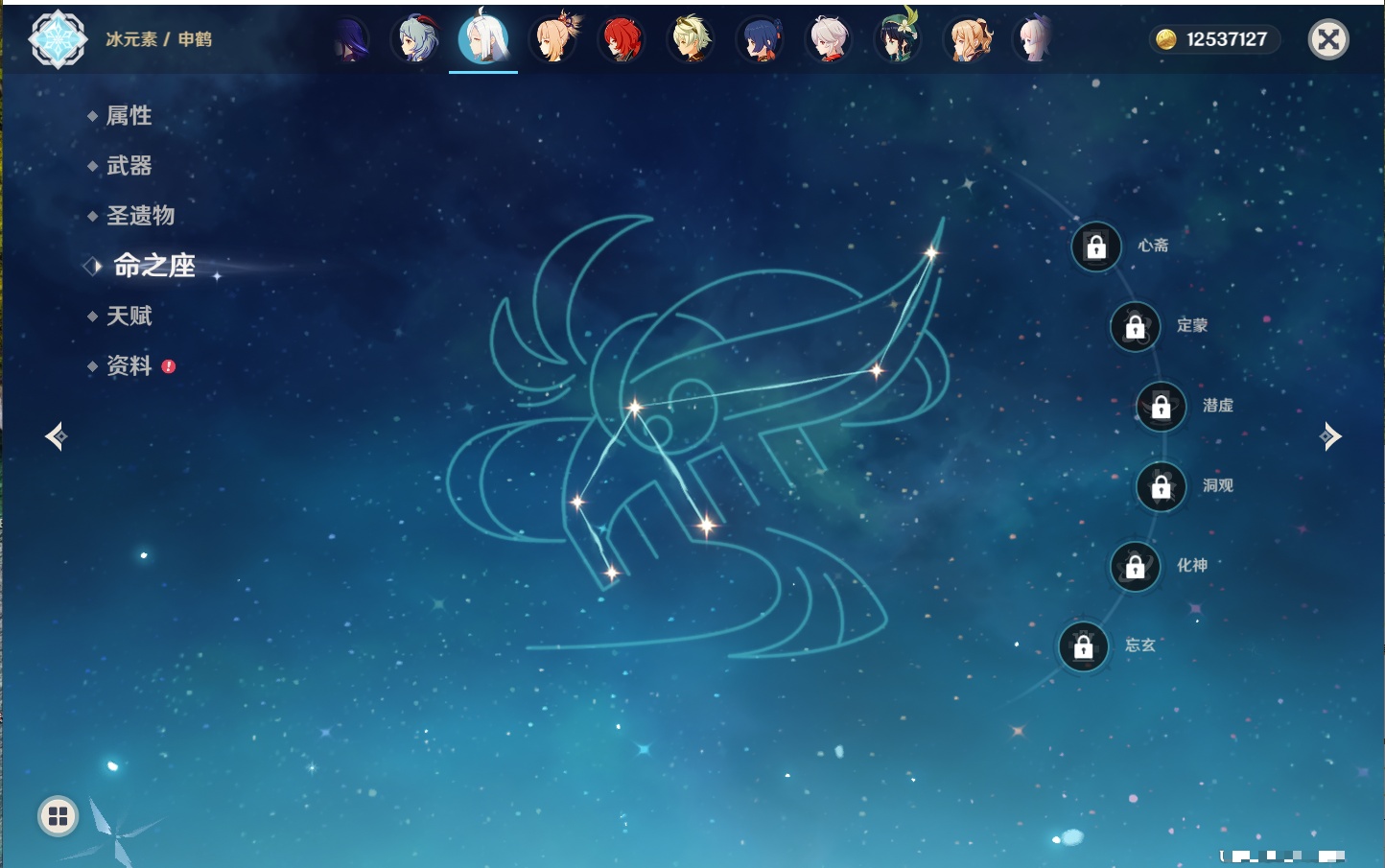This screenshot has width=1385, height=868.
Task: Close the character screen with X
Action: [x=1328, y=39]
